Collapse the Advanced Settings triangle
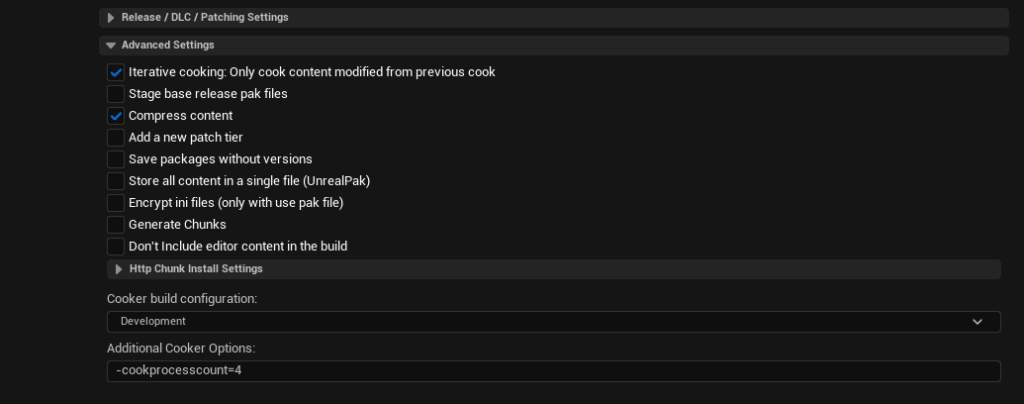The image size is (1024, 404). (x=110, y=46)
